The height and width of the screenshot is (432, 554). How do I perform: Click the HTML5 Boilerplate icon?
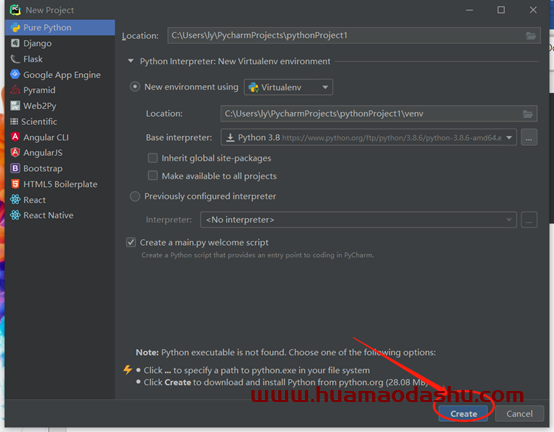15,184
